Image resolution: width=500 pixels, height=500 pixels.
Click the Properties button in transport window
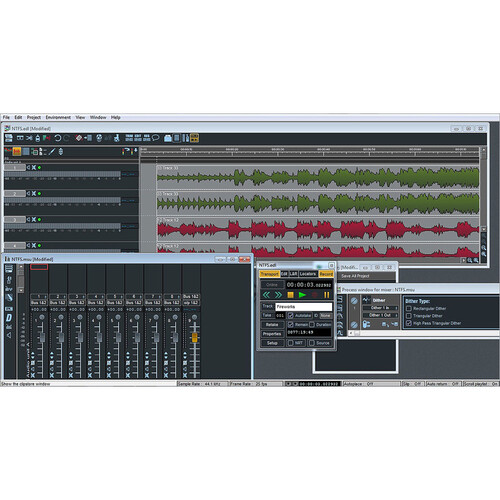click(x=272, y=334)
